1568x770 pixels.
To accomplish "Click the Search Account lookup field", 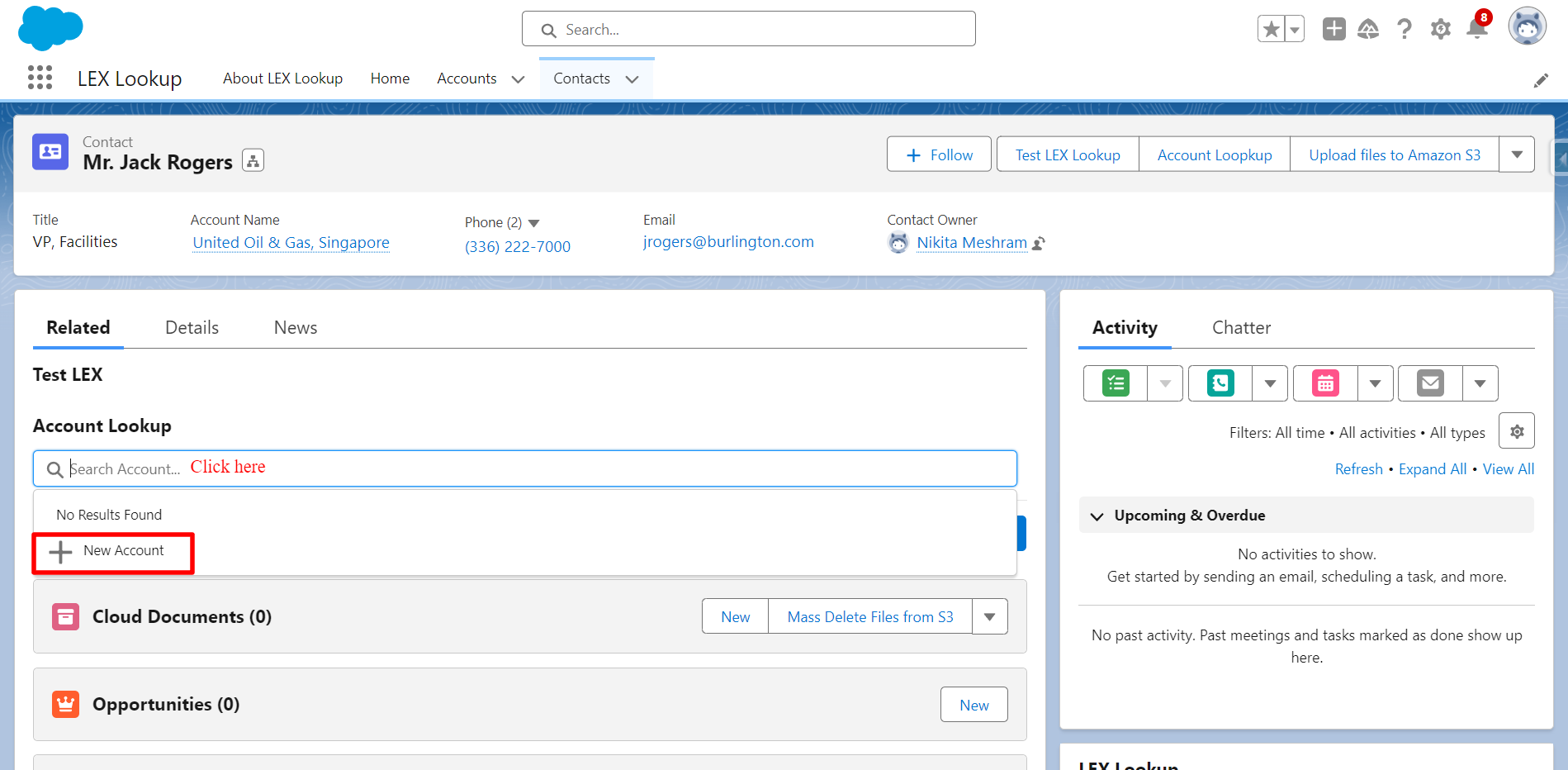I will point(524,468).
